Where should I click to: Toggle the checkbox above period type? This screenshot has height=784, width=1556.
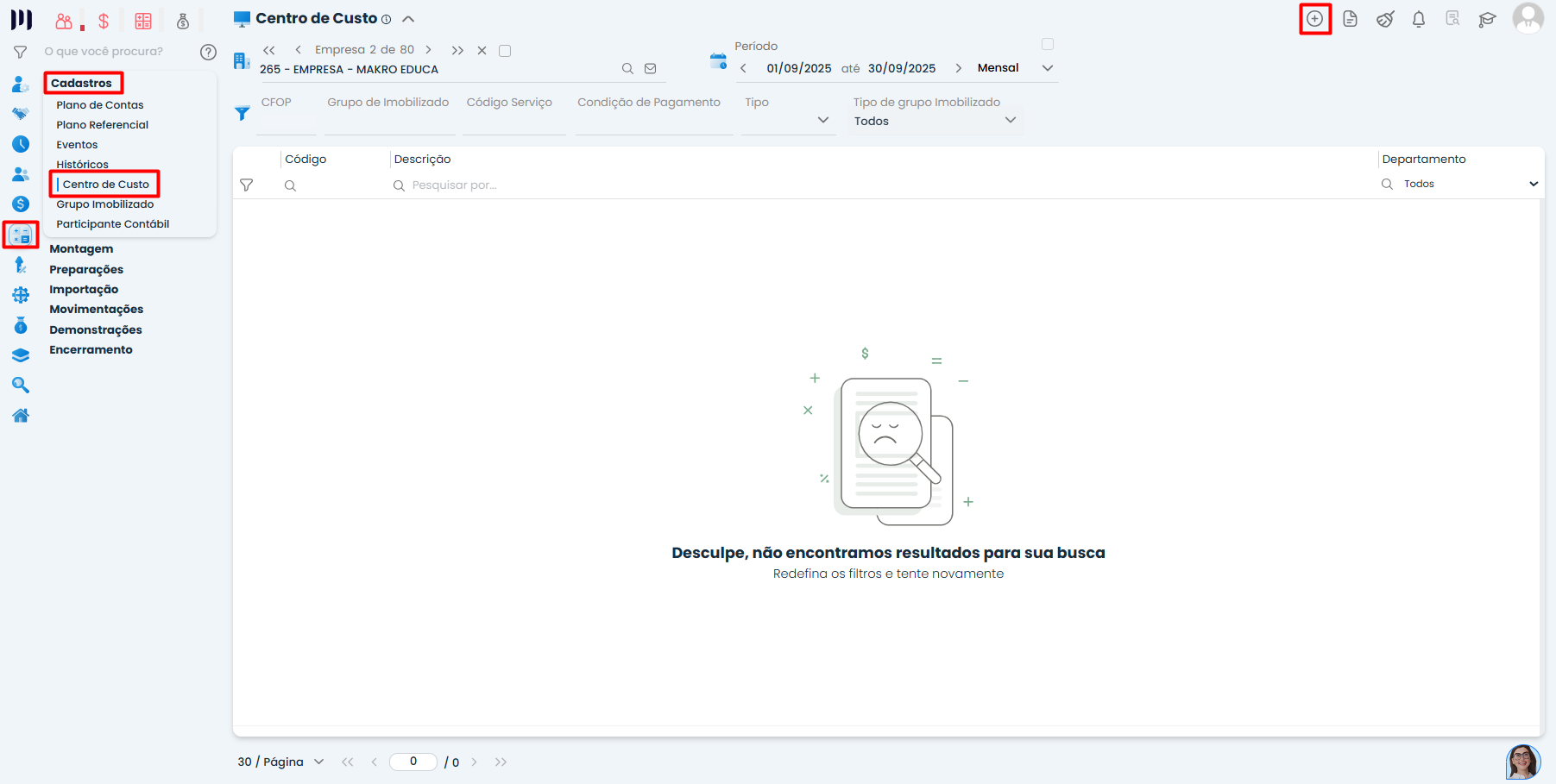click(1047, 44)
